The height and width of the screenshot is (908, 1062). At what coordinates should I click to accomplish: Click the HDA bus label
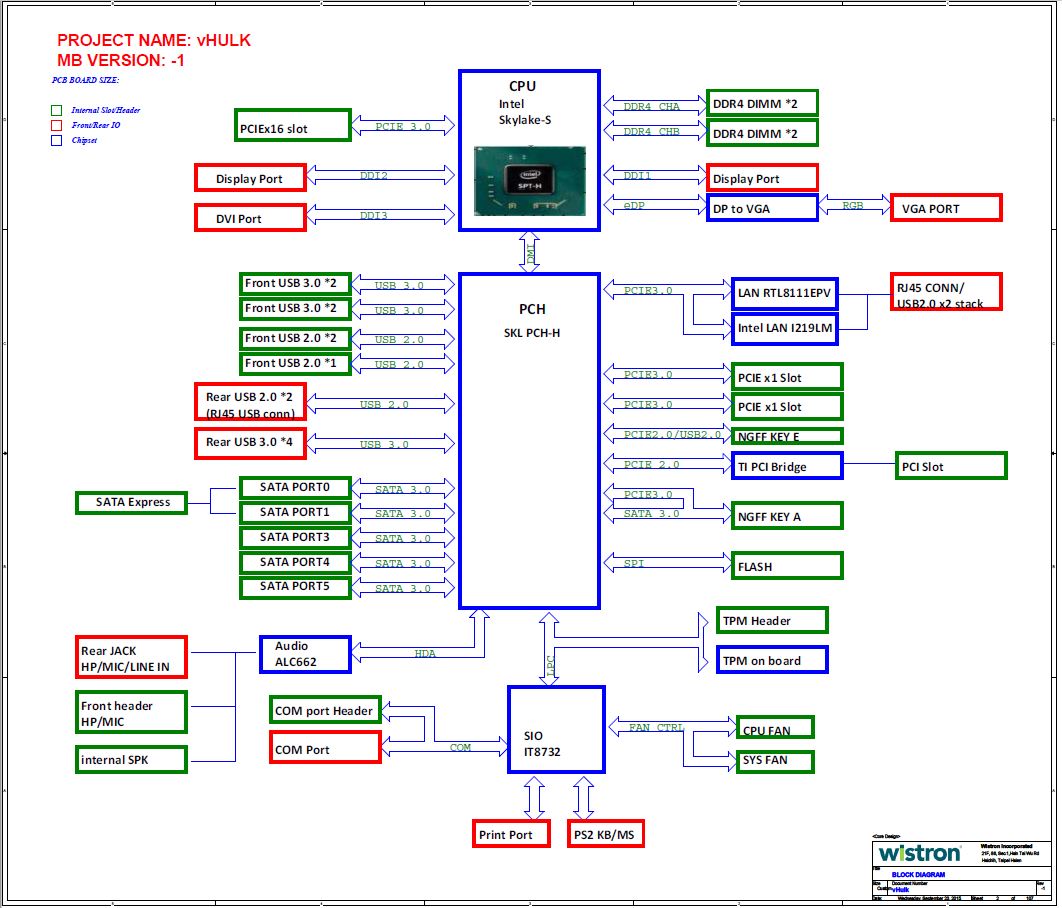point(425,653)
